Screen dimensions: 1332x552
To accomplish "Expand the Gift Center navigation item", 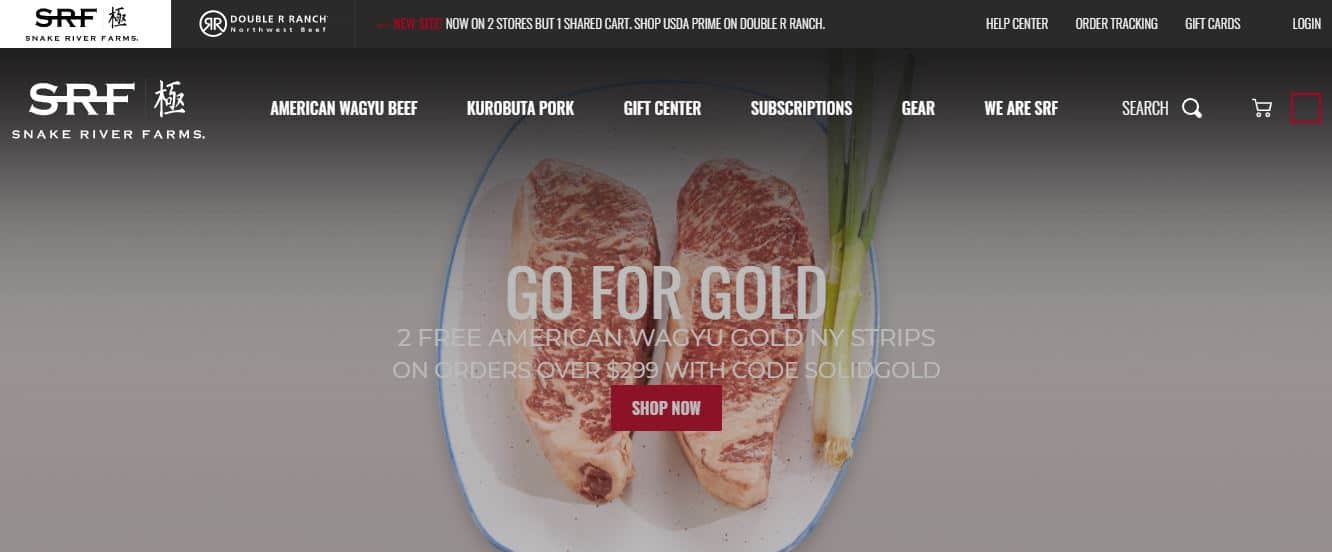I will [662, 108].
